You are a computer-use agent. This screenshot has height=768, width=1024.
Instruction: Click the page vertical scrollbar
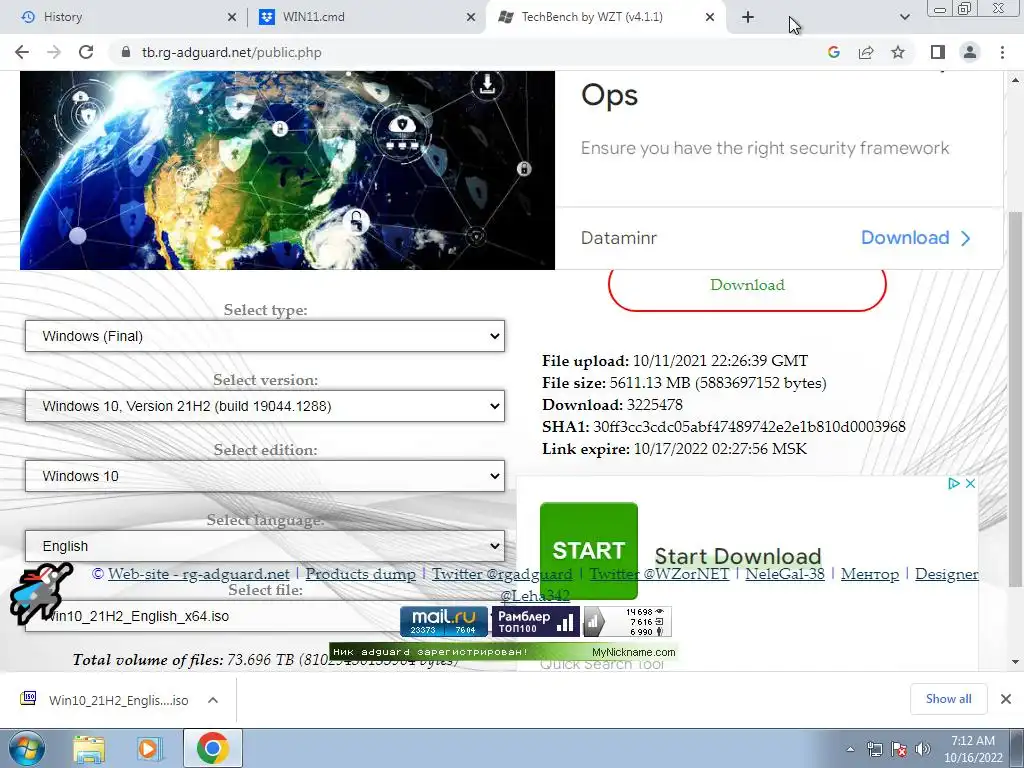(1015, 399)
